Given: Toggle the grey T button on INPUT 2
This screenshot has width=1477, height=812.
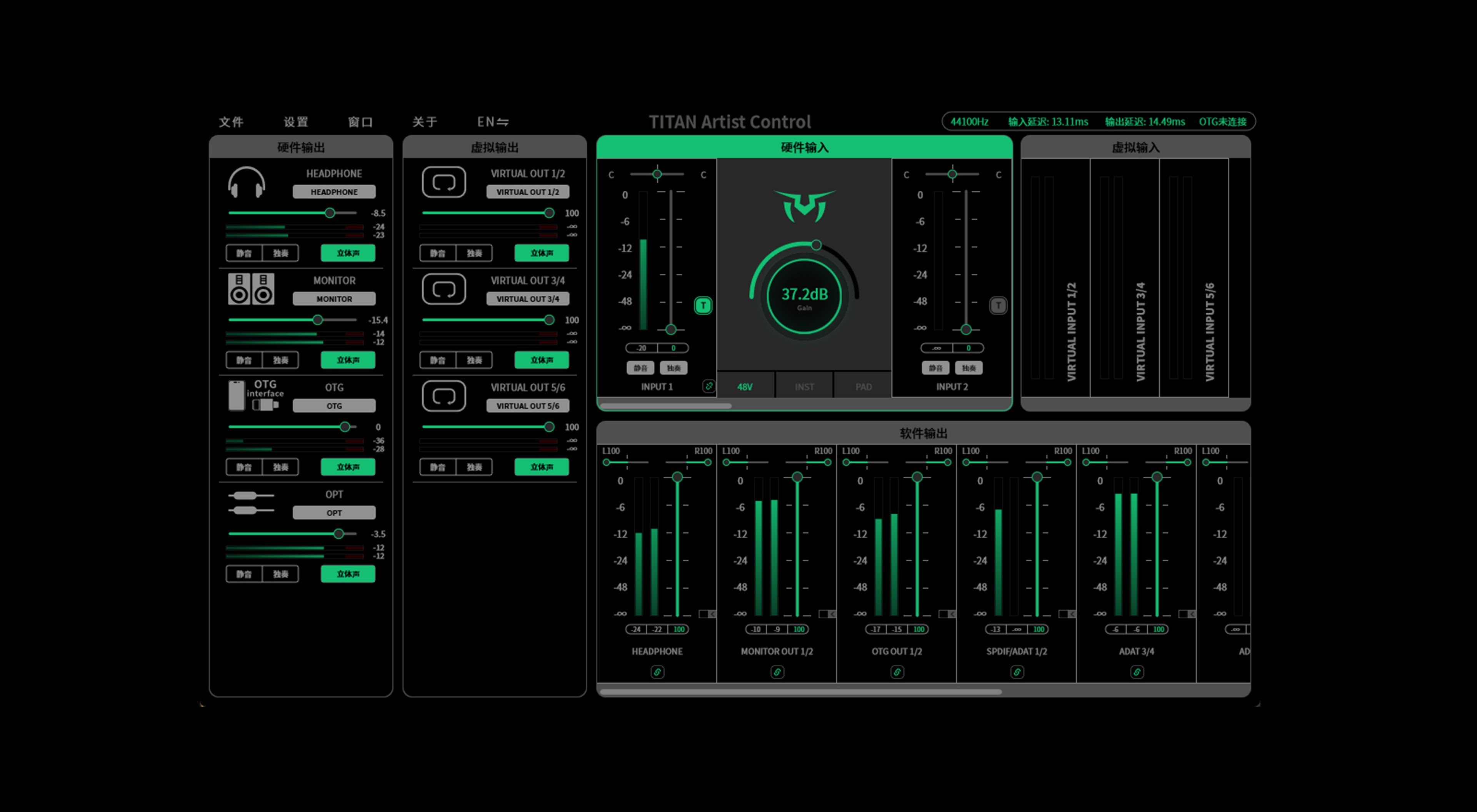Looking at the screenshot, I should pyautogui.click(x=998, y=305).
